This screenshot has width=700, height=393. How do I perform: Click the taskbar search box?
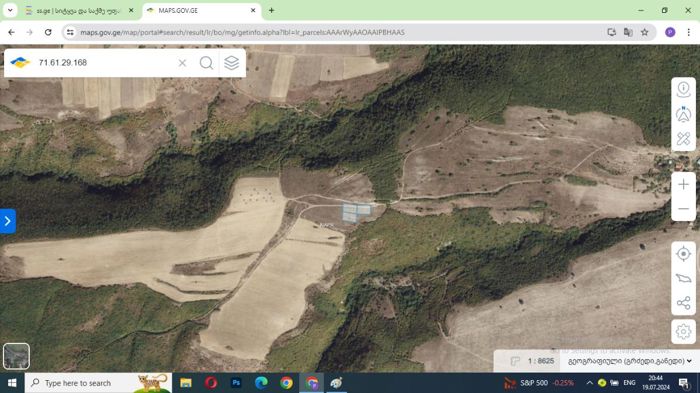[x=98, y=383]
